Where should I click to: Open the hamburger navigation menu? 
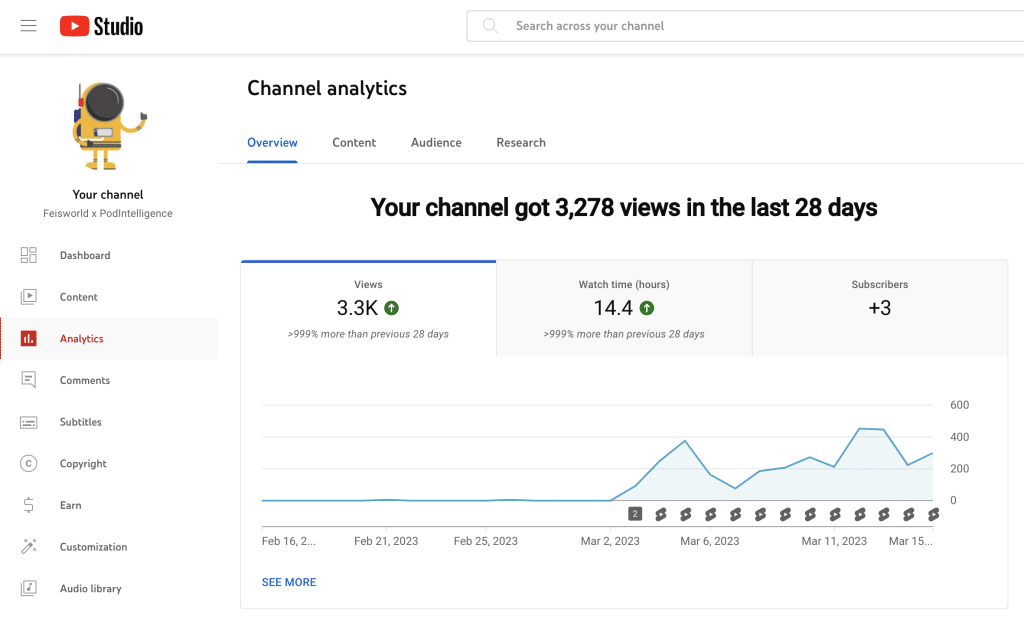pos(28,26)
